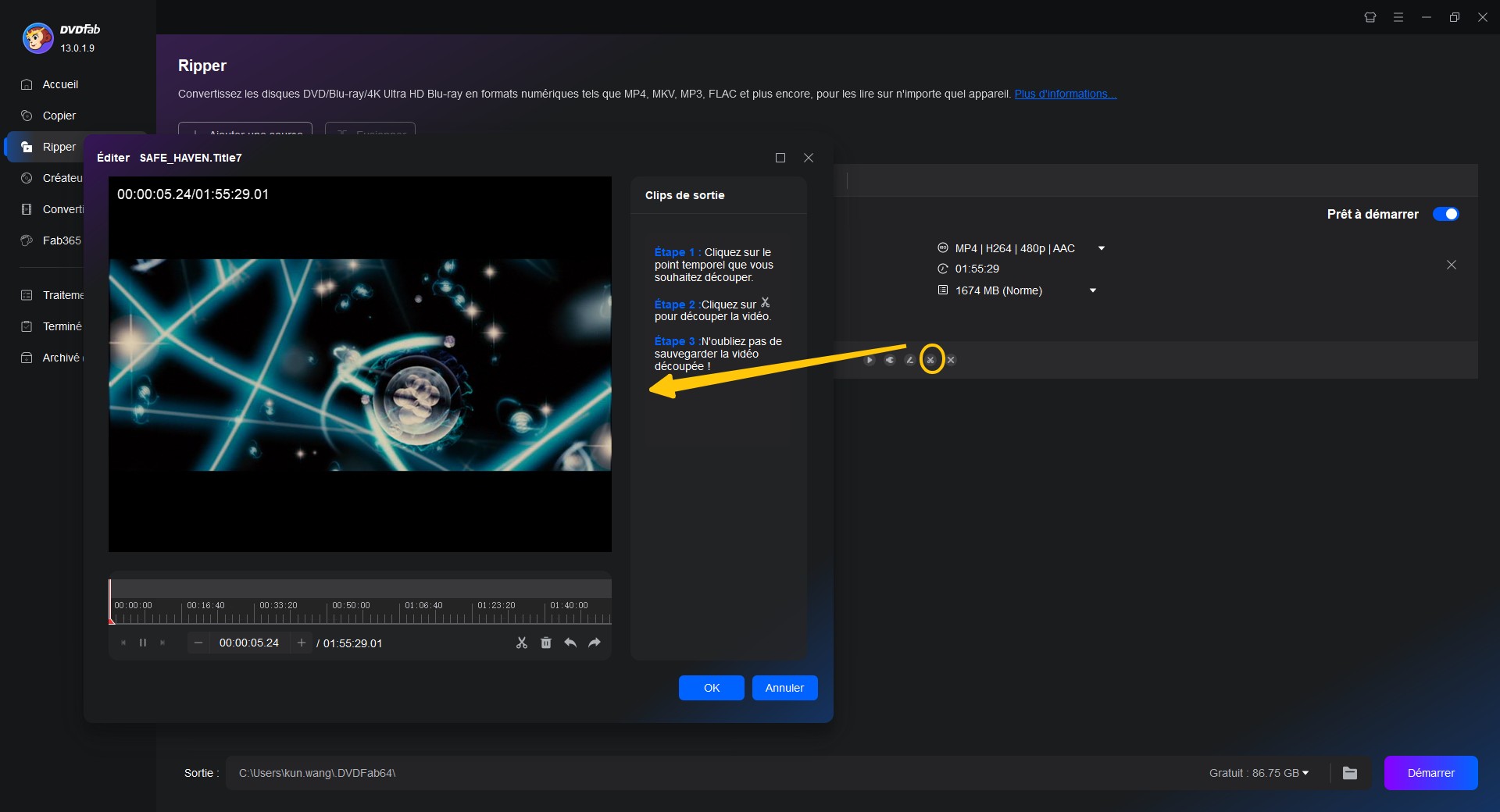Step to next frame in editor
Image resolution: width=1500 pixels, height=812 pixels.
[x=162, y=643]
